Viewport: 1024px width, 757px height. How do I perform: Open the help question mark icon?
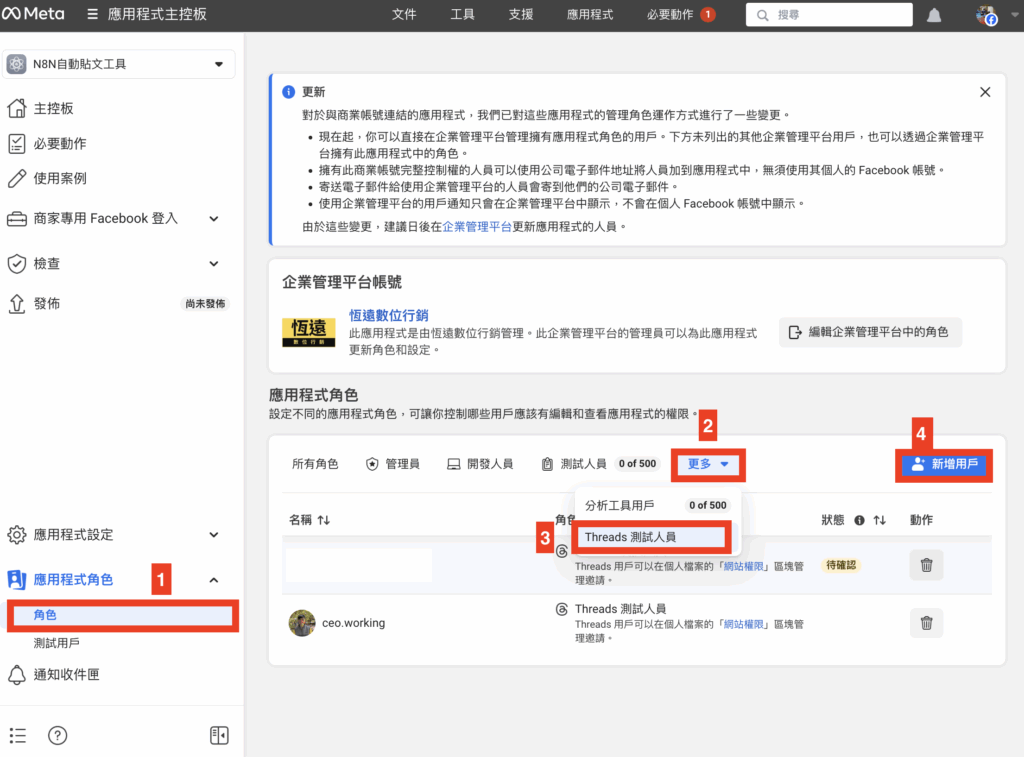pos(57,735)
